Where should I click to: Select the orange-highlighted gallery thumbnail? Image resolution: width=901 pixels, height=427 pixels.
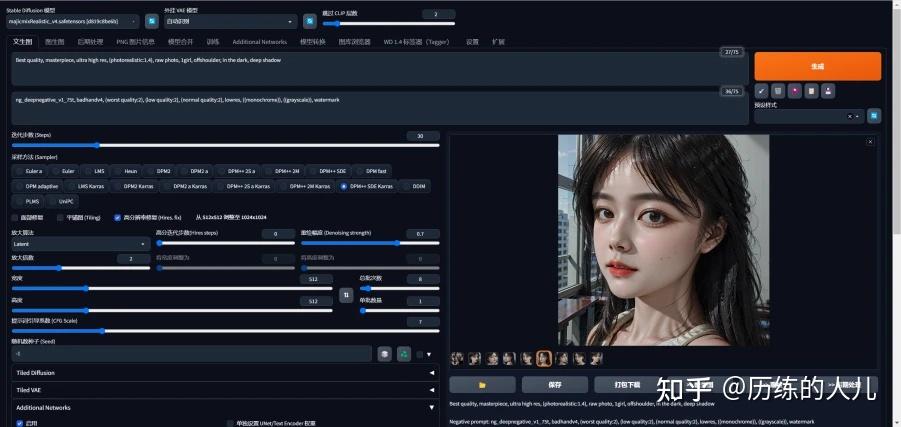point(544,359)
